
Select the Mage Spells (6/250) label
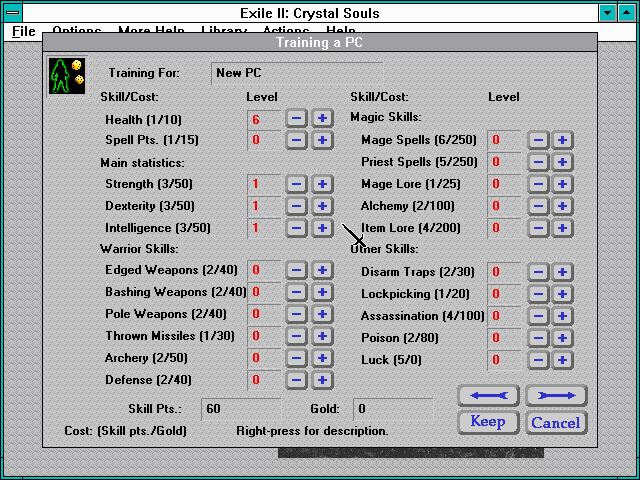point(419,140)
